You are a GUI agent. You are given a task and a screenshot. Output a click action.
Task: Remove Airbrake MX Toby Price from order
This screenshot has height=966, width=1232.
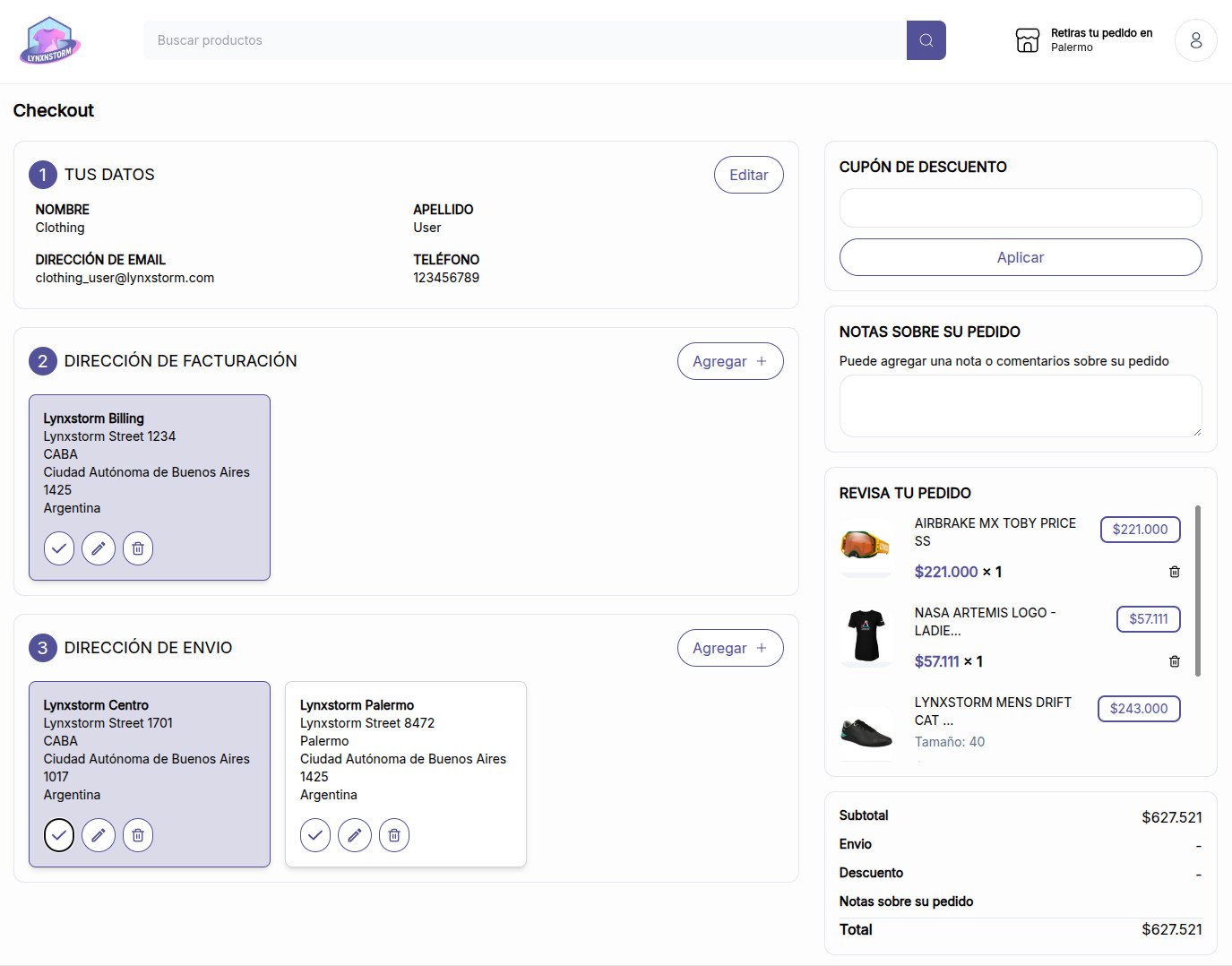click(1174, 572)
